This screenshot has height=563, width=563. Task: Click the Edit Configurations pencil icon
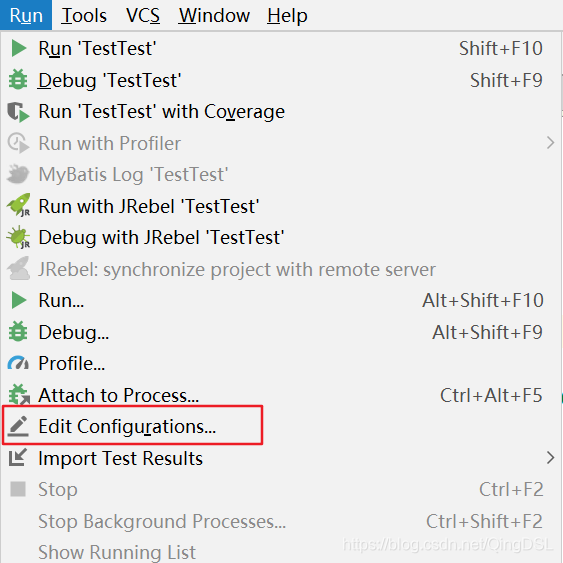(18, 426)
